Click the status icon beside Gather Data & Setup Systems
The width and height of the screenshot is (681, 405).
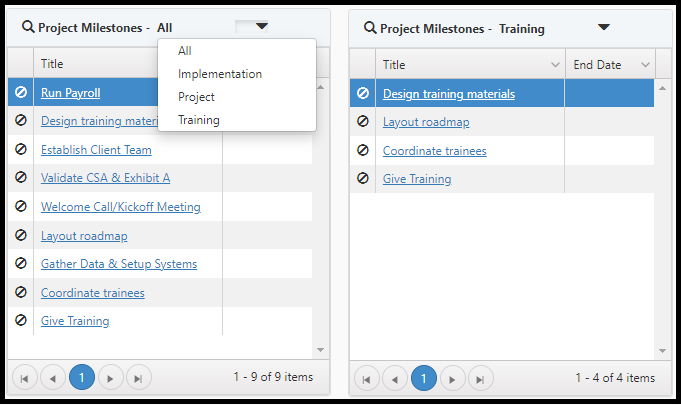point(20,263)
